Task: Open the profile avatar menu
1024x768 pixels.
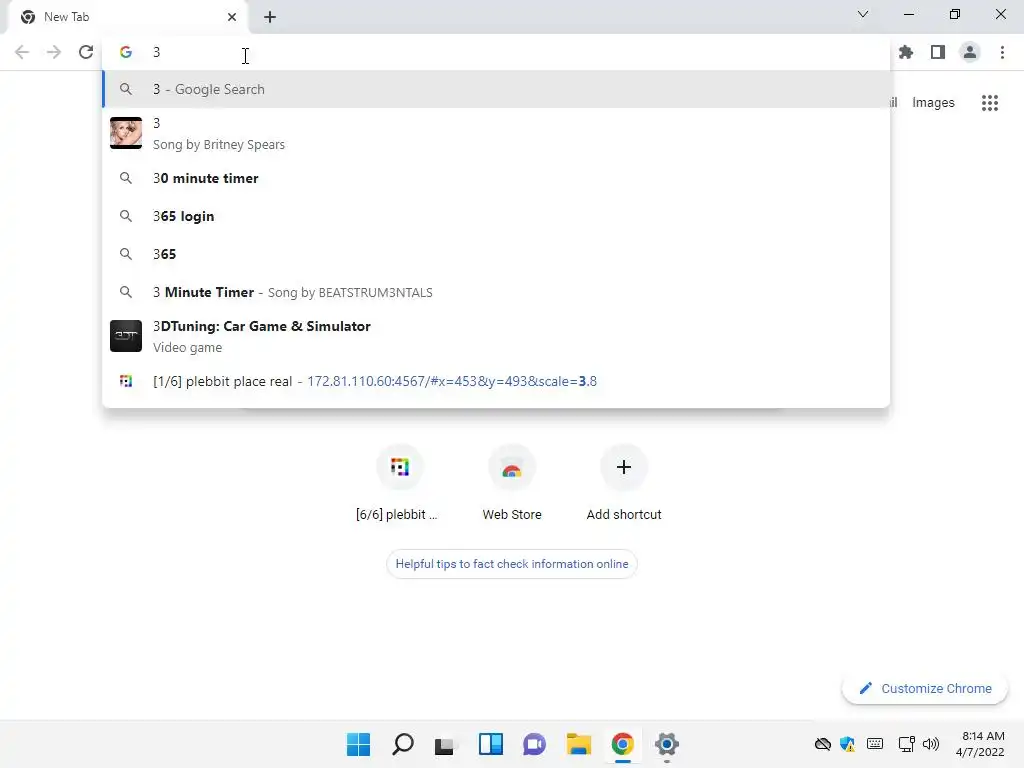Action: 970,52
